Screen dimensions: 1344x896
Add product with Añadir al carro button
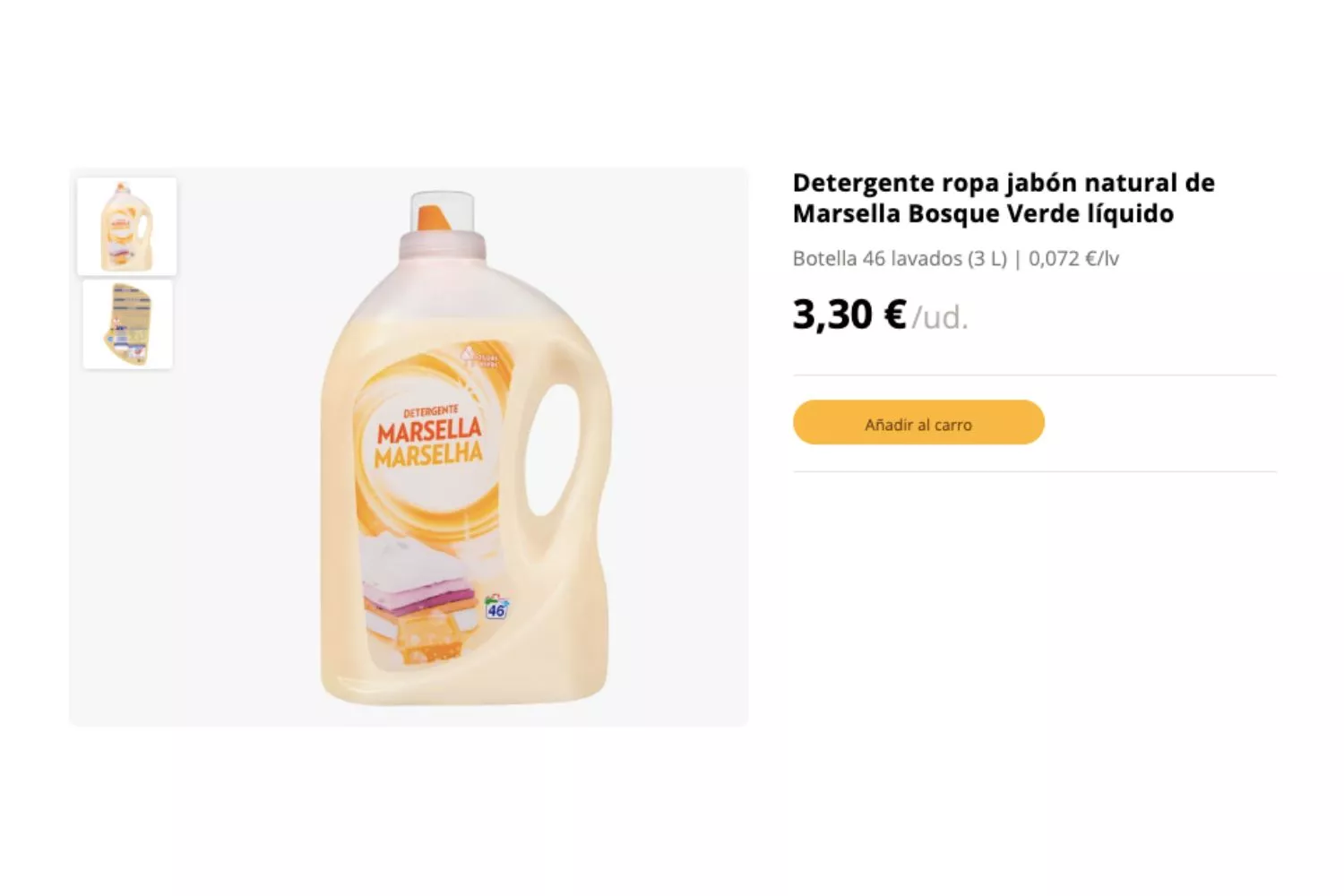point(918,423)
